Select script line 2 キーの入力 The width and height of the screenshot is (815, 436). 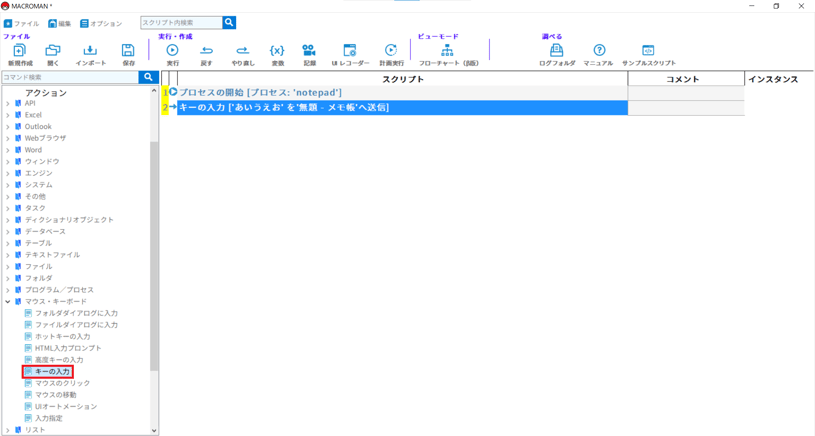[402, 108]
